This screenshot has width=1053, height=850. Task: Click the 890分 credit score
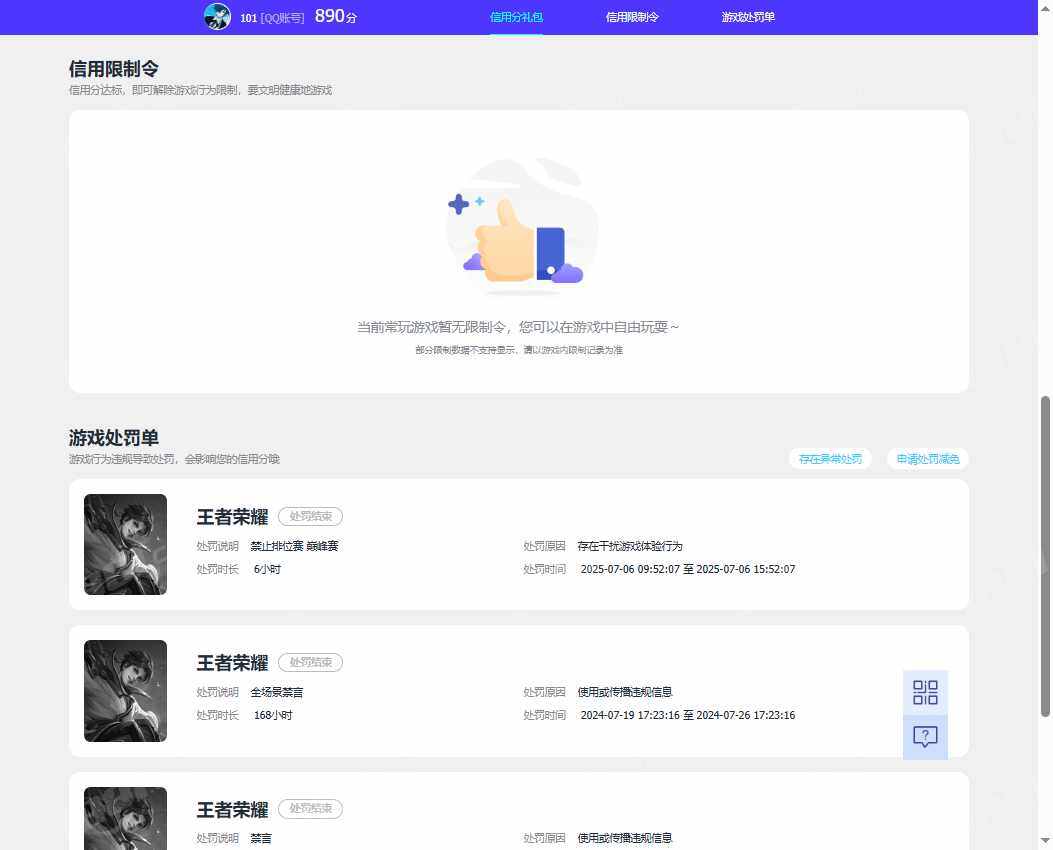tap(336, 16)
